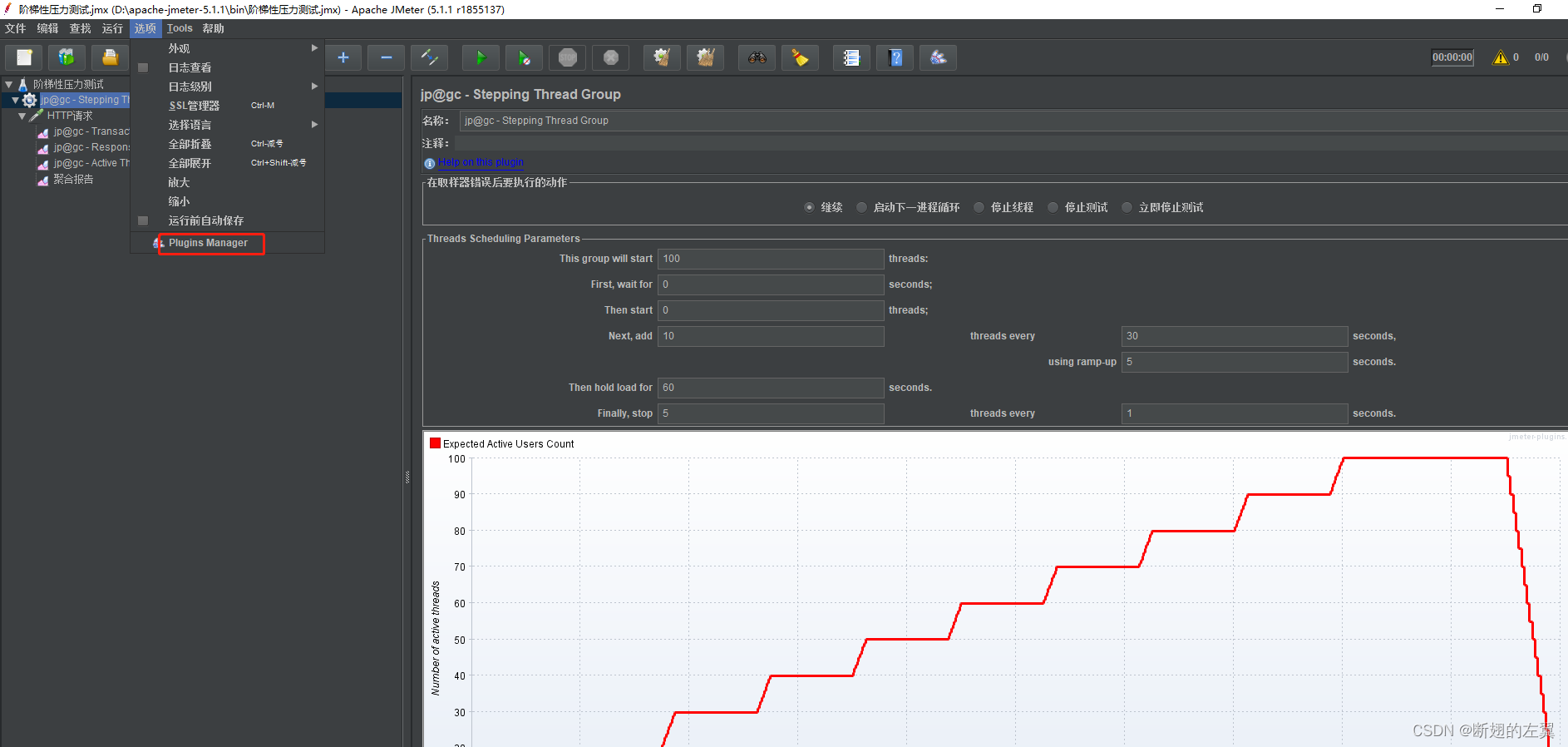Click the Search binoculars icon
The height and width of the screenshot is (747, 1568).
(x=757, y=57)
